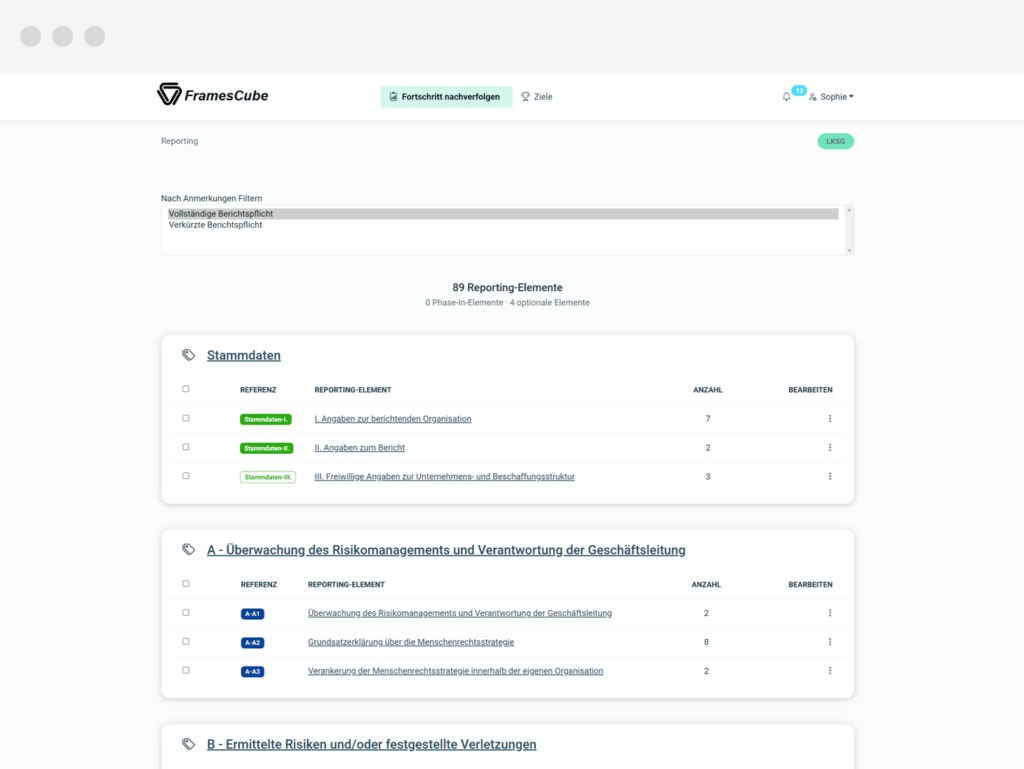Click the Stammdaten-I. reference badge
The width and height of the screenshot is (1024, 769).
pyautogui.click(x=265, y=419)
